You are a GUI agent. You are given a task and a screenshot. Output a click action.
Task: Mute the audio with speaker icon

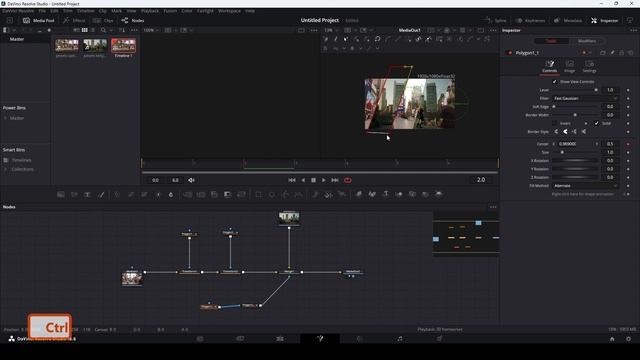click(191, 180)
